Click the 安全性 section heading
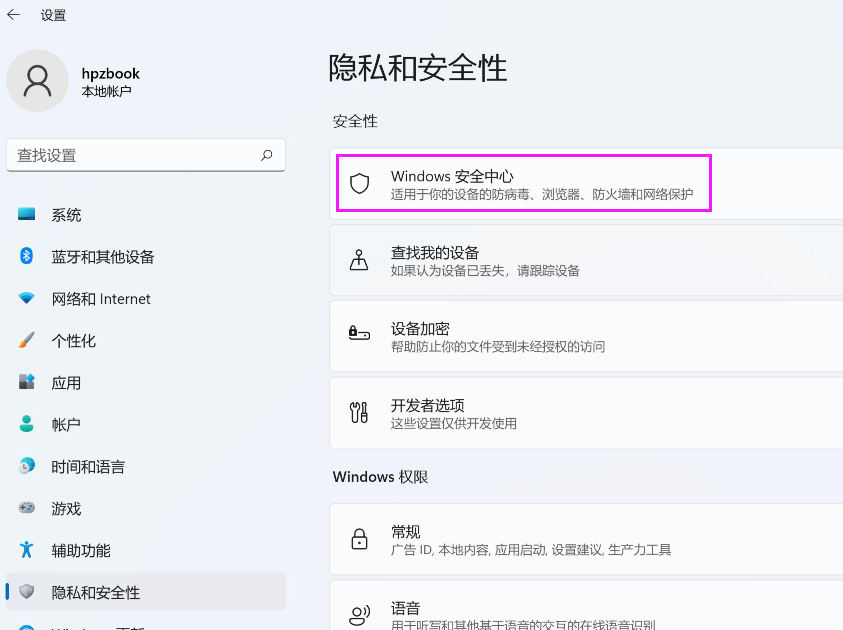This screenshot has width=843, height=630. [x=355, y=121]
